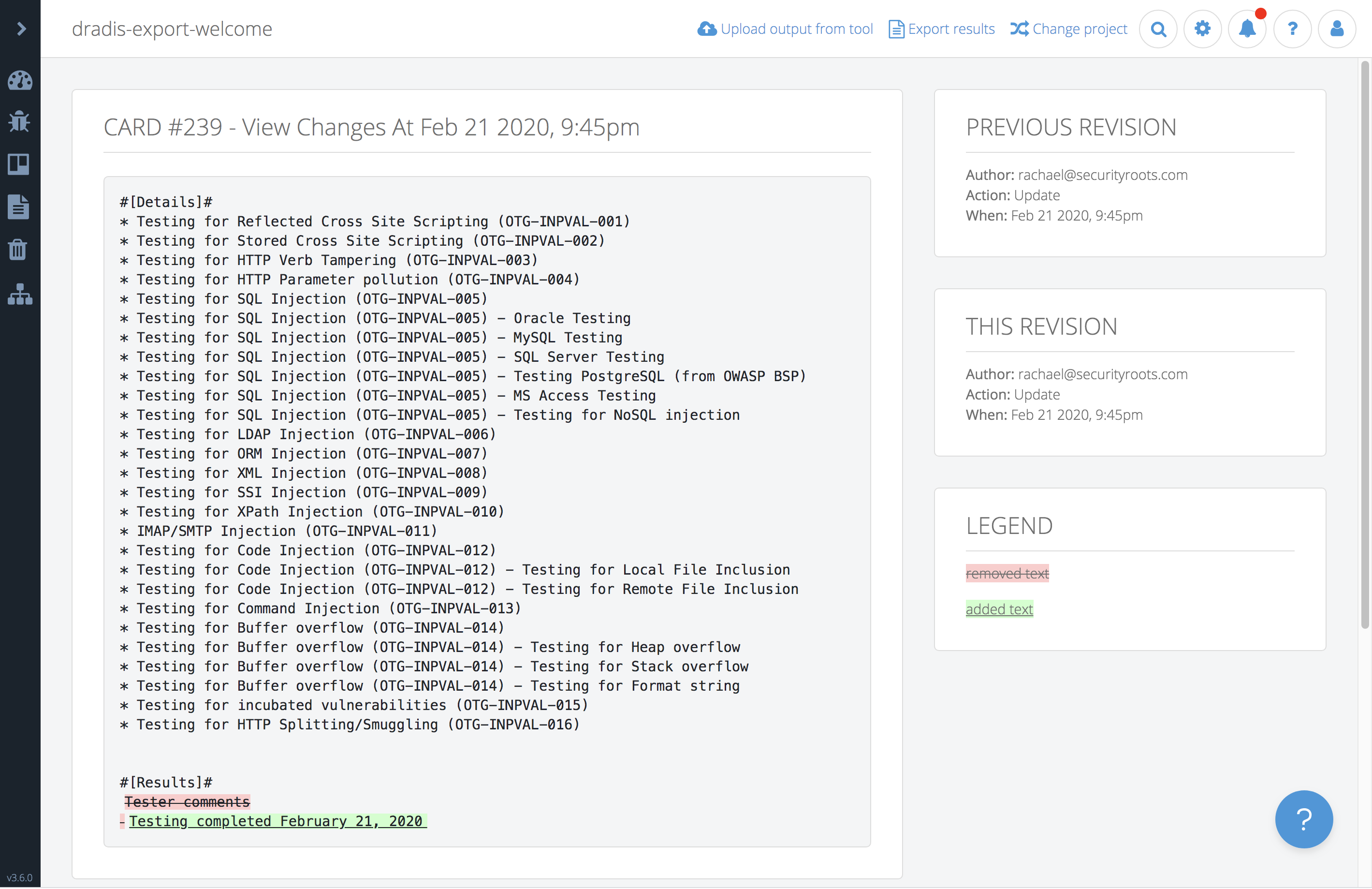Click the LEGEND heading
1372x889 pixels.
(x=1009, y=526)
